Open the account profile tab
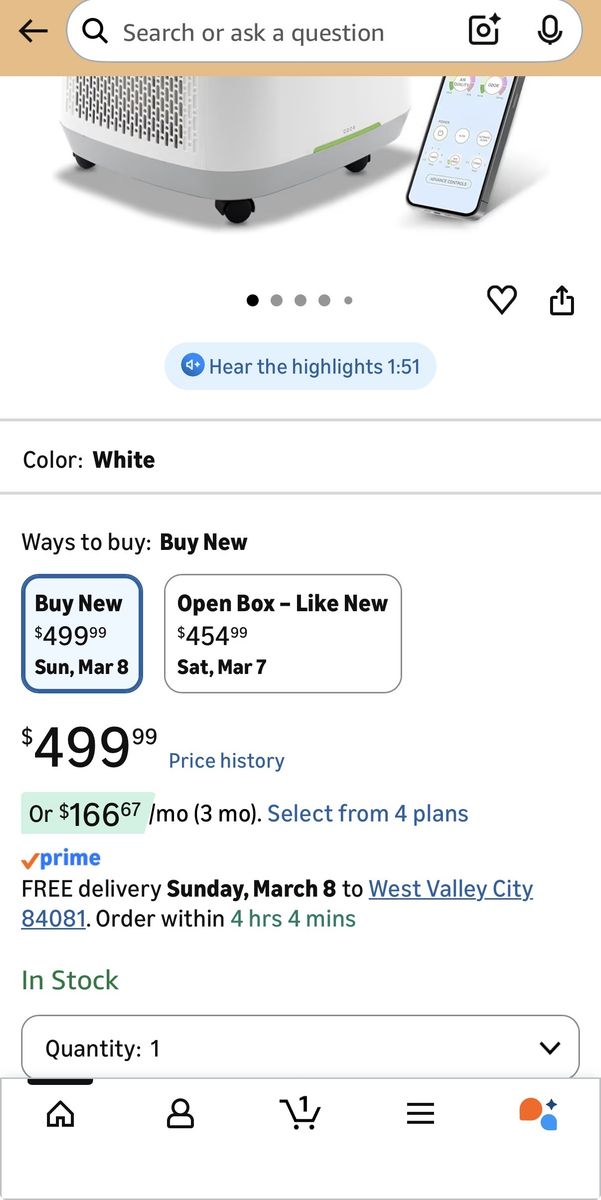This screenshot has height=1200, width=601. [x=180, y=1113]
